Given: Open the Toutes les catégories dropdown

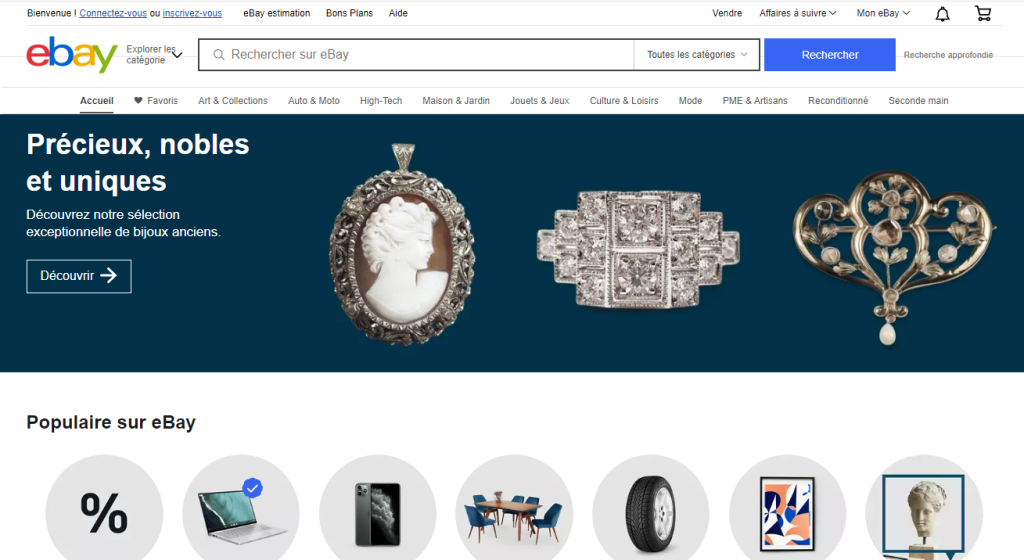Looking at the screenshot, I should [696, 55].
